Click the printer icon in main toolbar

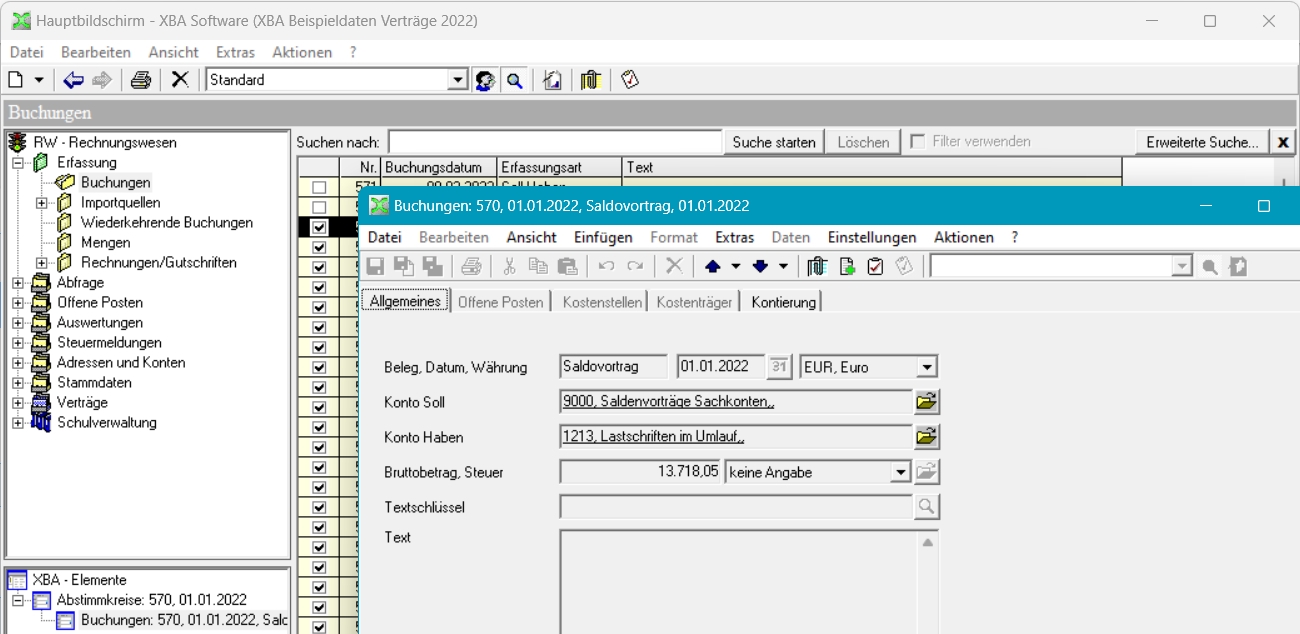[x=141, y=80]
